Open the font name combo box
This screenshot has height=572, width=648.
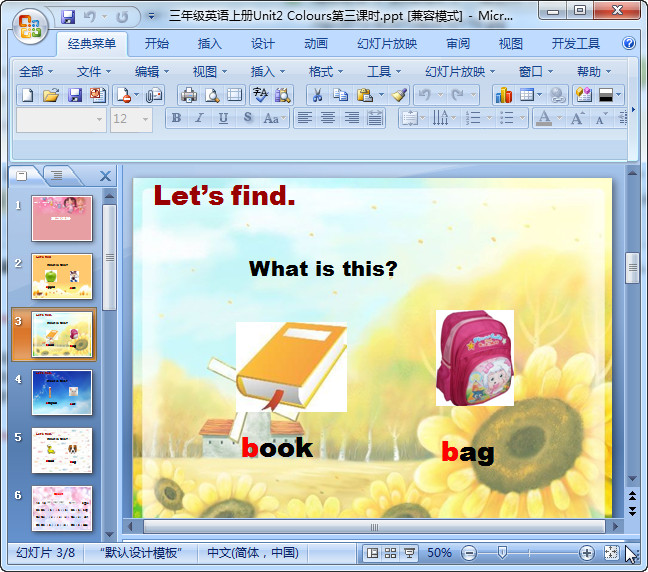coord(61,119)
